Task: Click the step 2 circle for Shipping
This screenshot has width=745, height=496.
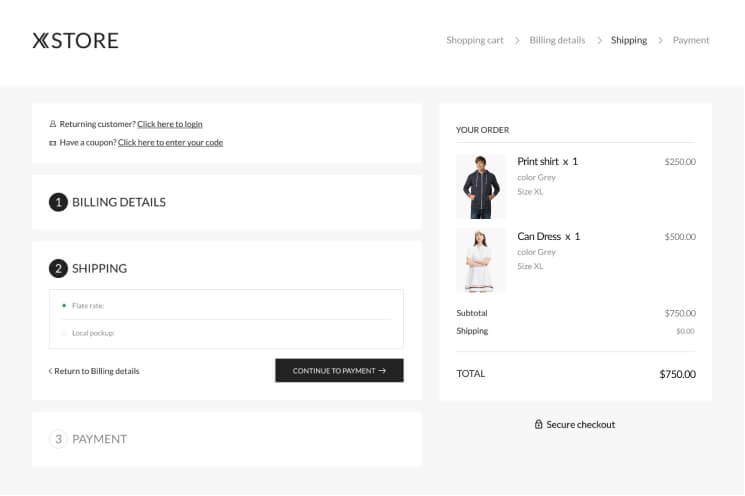Action: pos(58,268)
